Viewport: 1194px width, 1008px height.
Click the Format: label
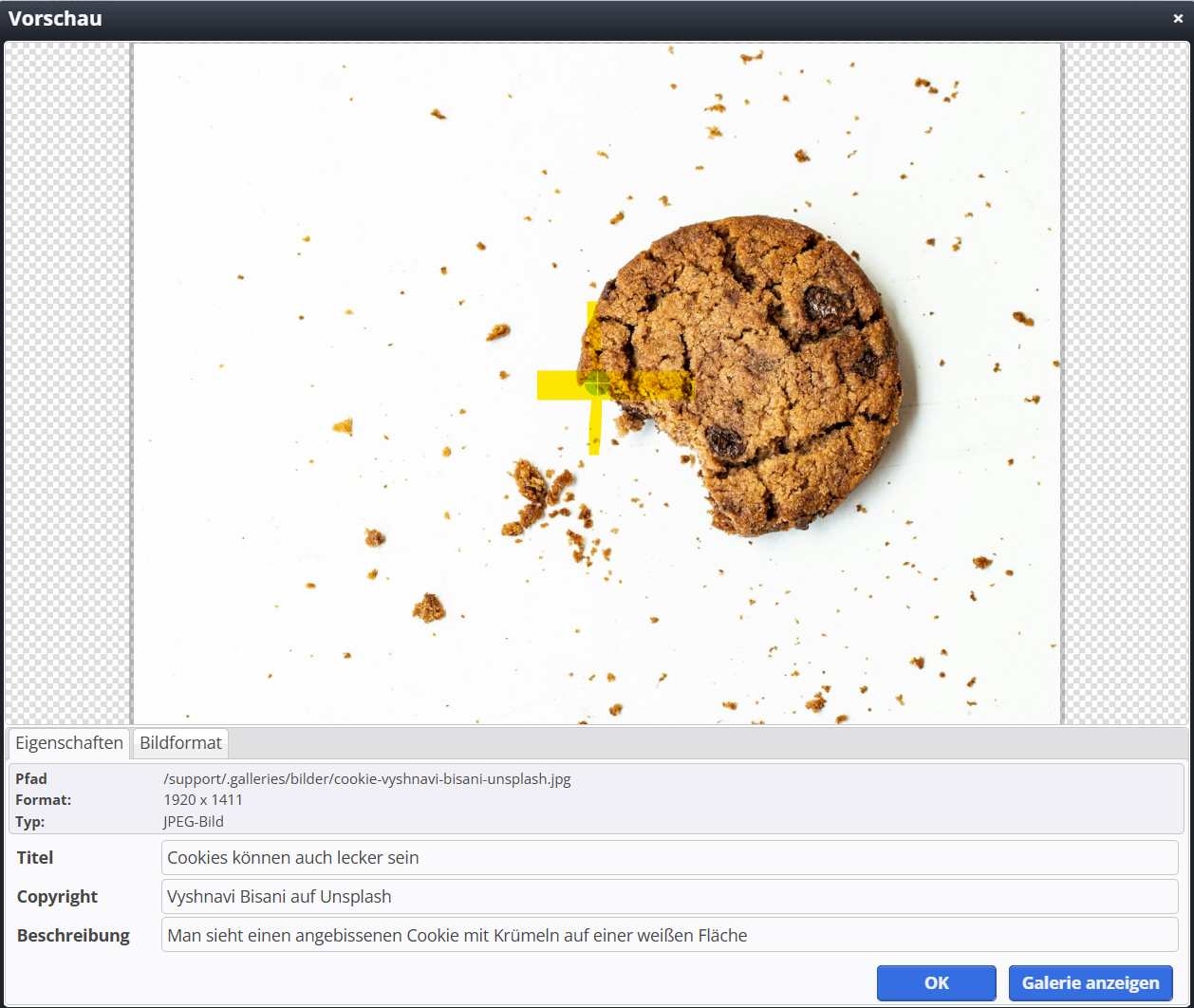tap(44, 800)
